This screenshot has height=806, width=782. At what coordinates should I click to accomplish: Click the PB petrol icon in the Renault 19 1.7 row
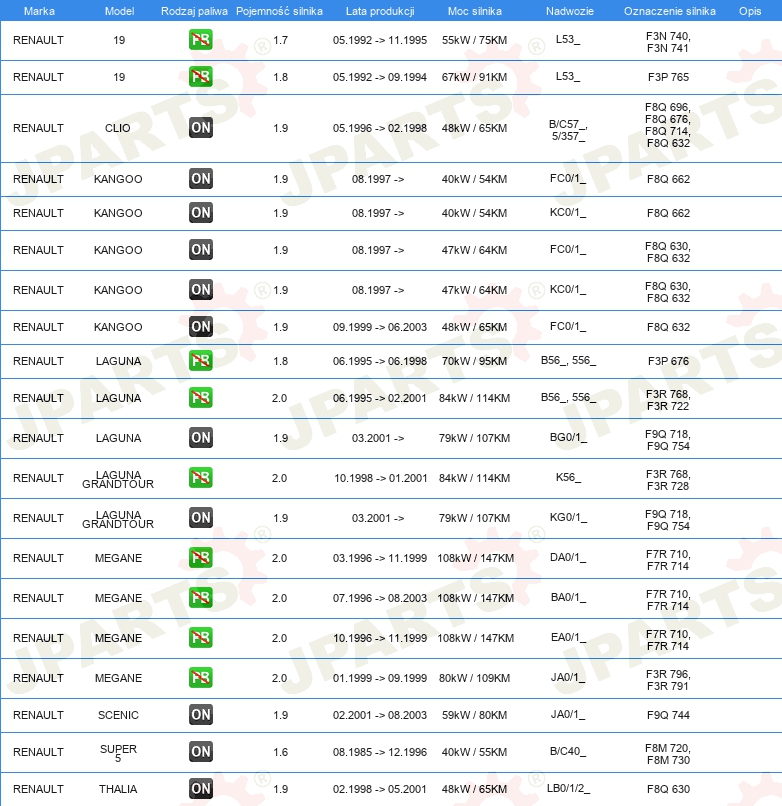[200, 41]
